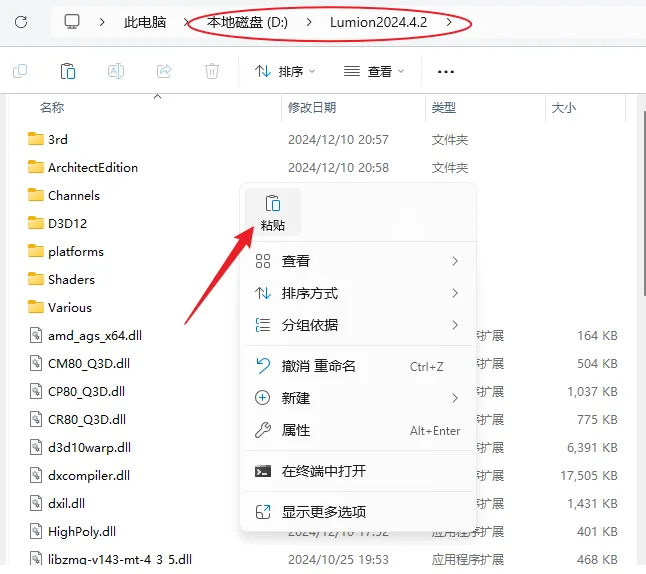Screen dimensions: 646x574
Task: Sort by the 名称 column header
Action: tap(52, 108)
